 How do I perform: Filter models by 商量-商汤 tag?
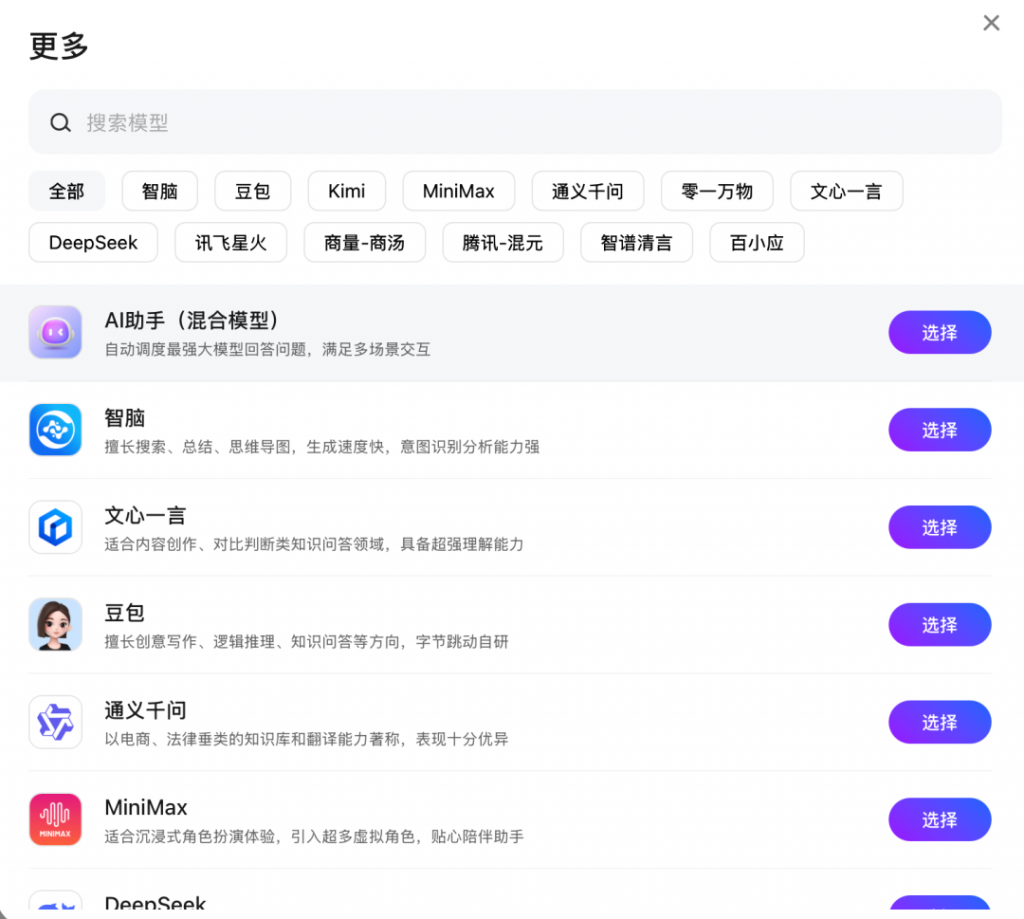point(364,242)
